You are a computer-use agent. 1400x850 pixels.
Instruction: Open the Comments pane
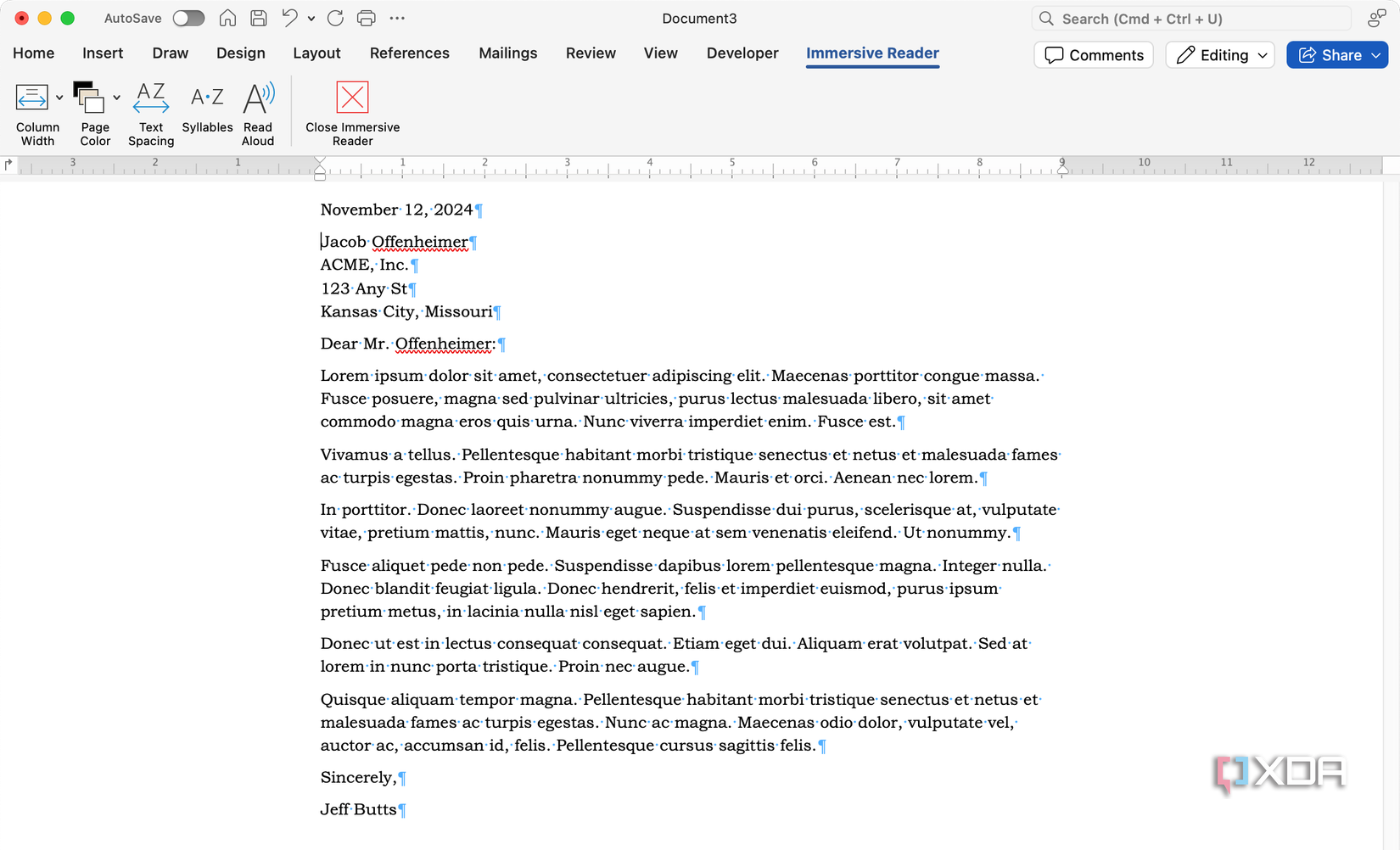[x=1094, y=55]
